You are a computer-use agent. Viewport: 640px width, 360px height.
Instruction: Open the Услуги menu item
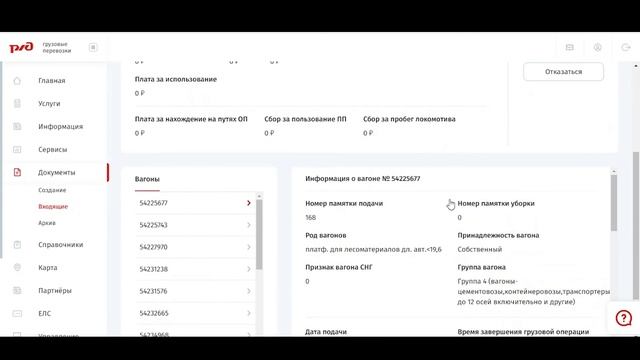(x=49, y=104)
